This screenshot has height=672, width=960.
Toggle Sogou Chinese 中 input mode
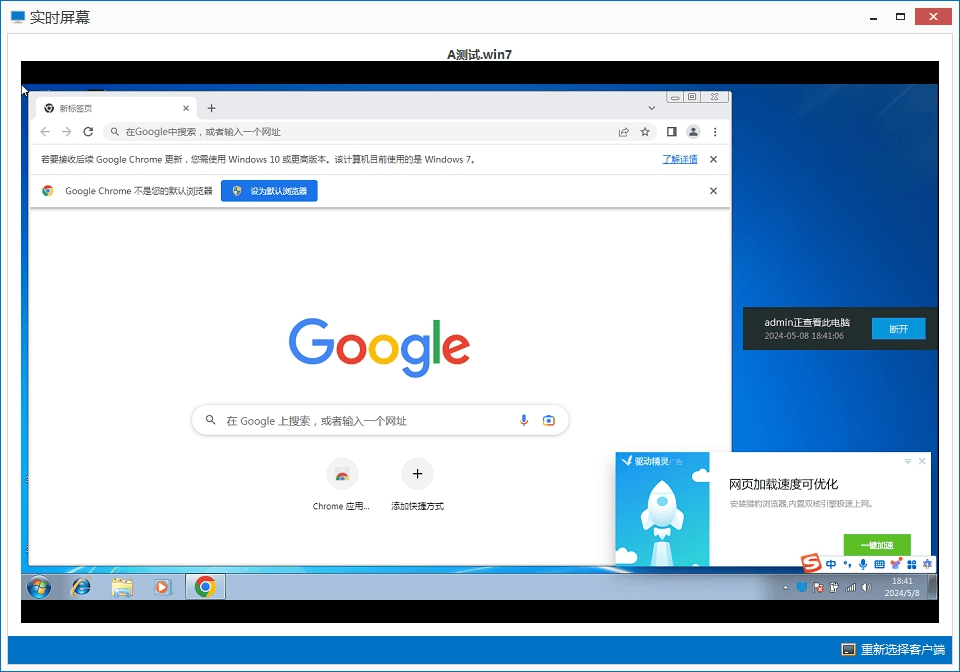831,564
